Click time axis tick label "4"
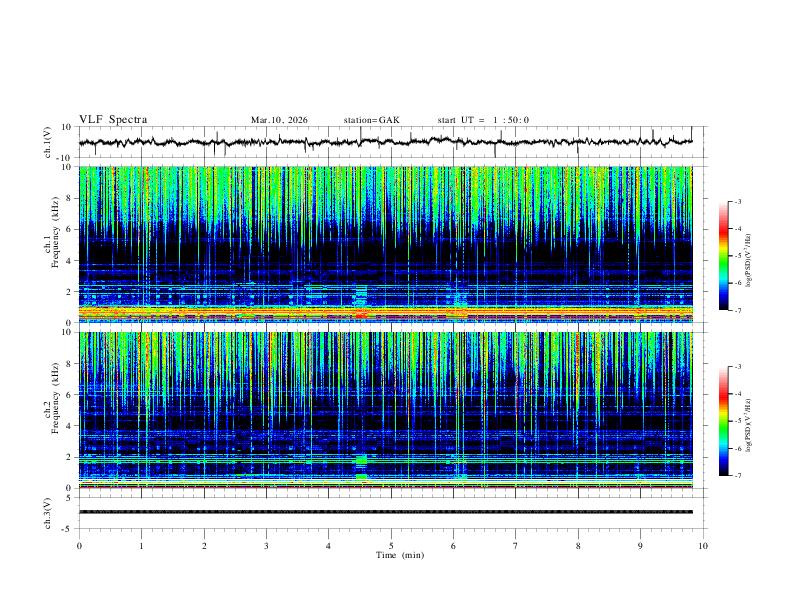The width and height of the screenshot is (792, 612). (329, 546)
